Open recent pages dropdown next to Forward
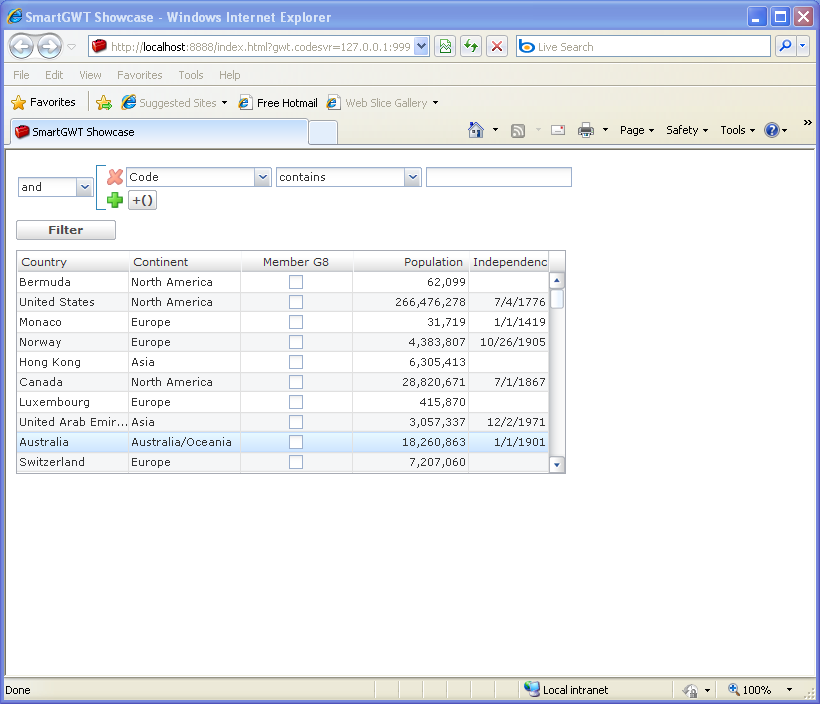 click(72, 47)
